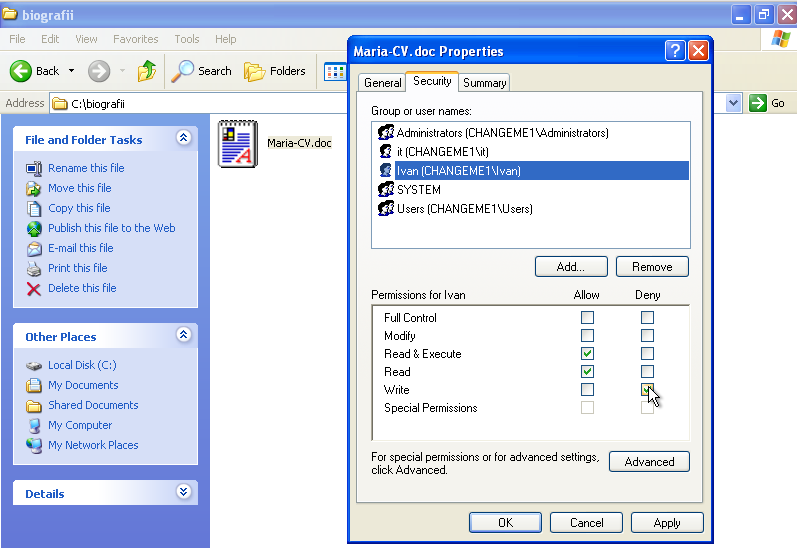Select the Maria-CV.doc file icon
Image resolution: width=797 pixels, height=548 pixels.
238,143
